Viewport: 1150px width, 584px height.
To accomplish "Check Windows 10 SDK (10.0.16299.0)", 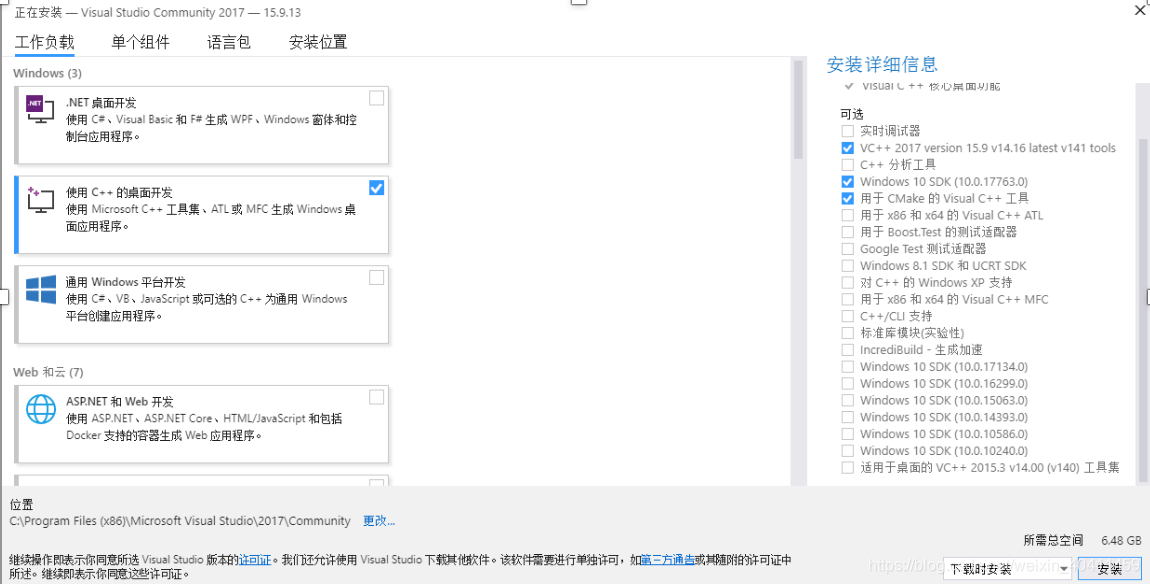I will click(847, 384).
